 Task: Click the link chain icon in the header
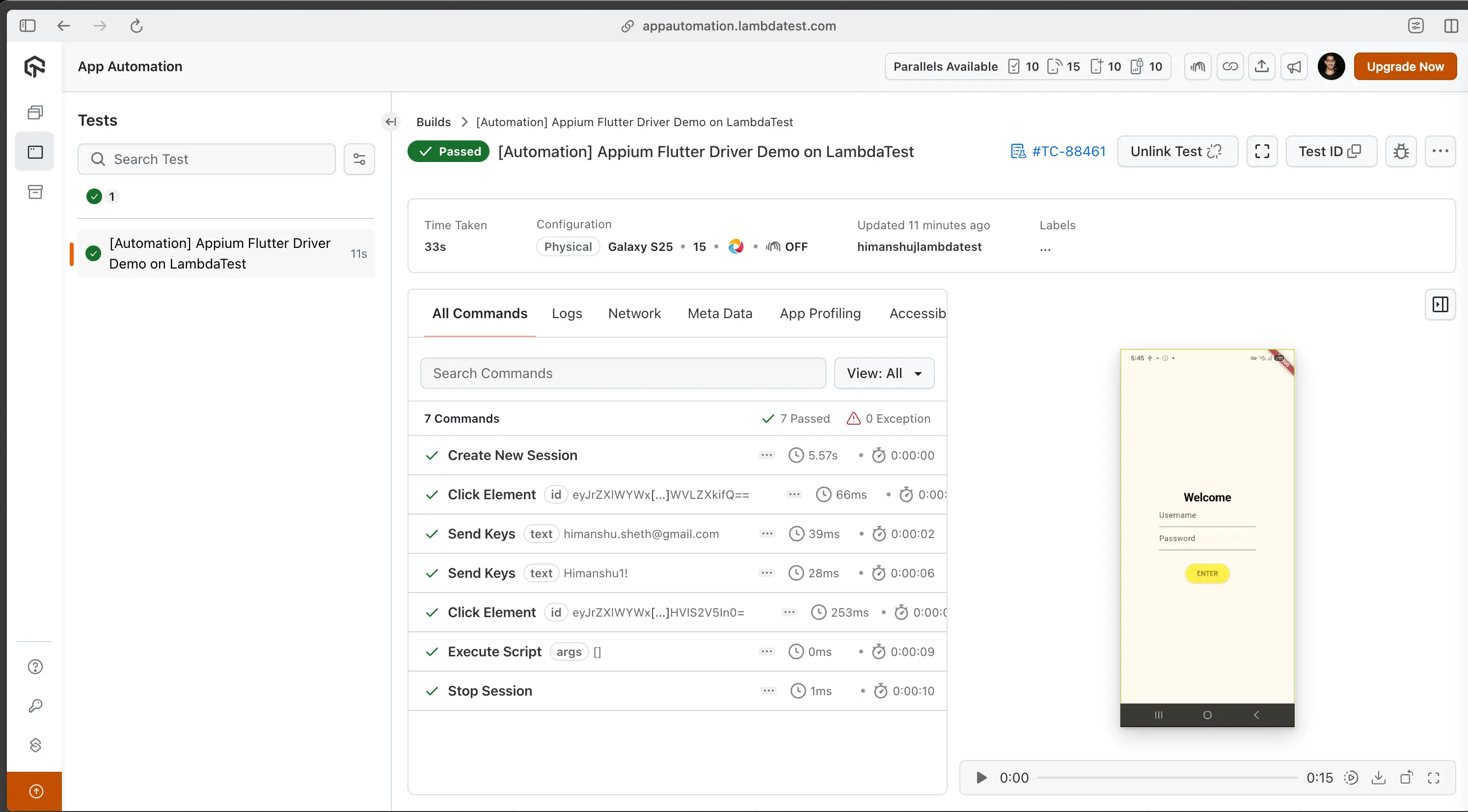pyautogui.click(x=1230, y=67)
